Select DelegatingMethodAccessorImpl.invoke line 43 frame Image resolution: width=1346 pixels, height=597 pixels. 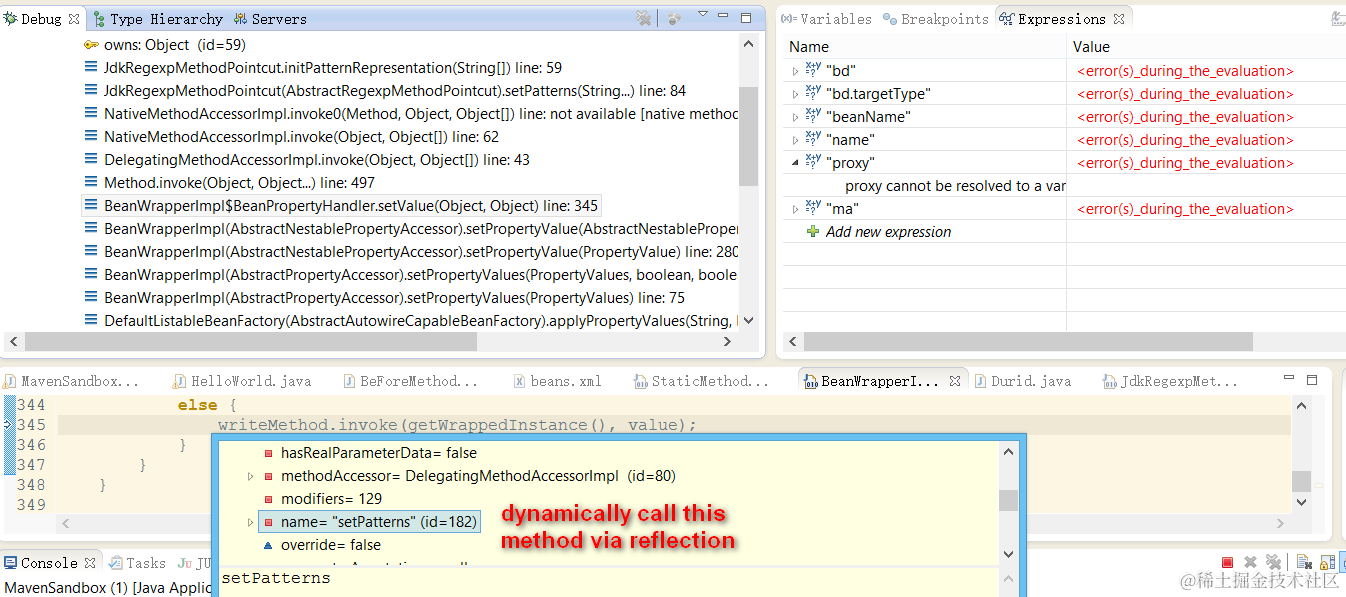click(307, 160)
